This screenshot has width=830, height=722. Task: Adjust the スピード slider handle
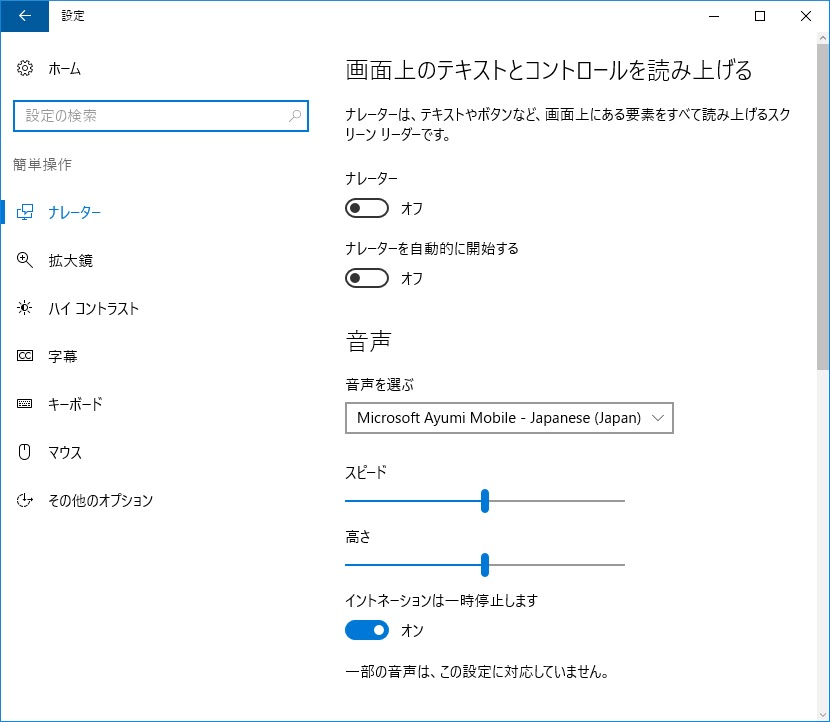(485, 500)
